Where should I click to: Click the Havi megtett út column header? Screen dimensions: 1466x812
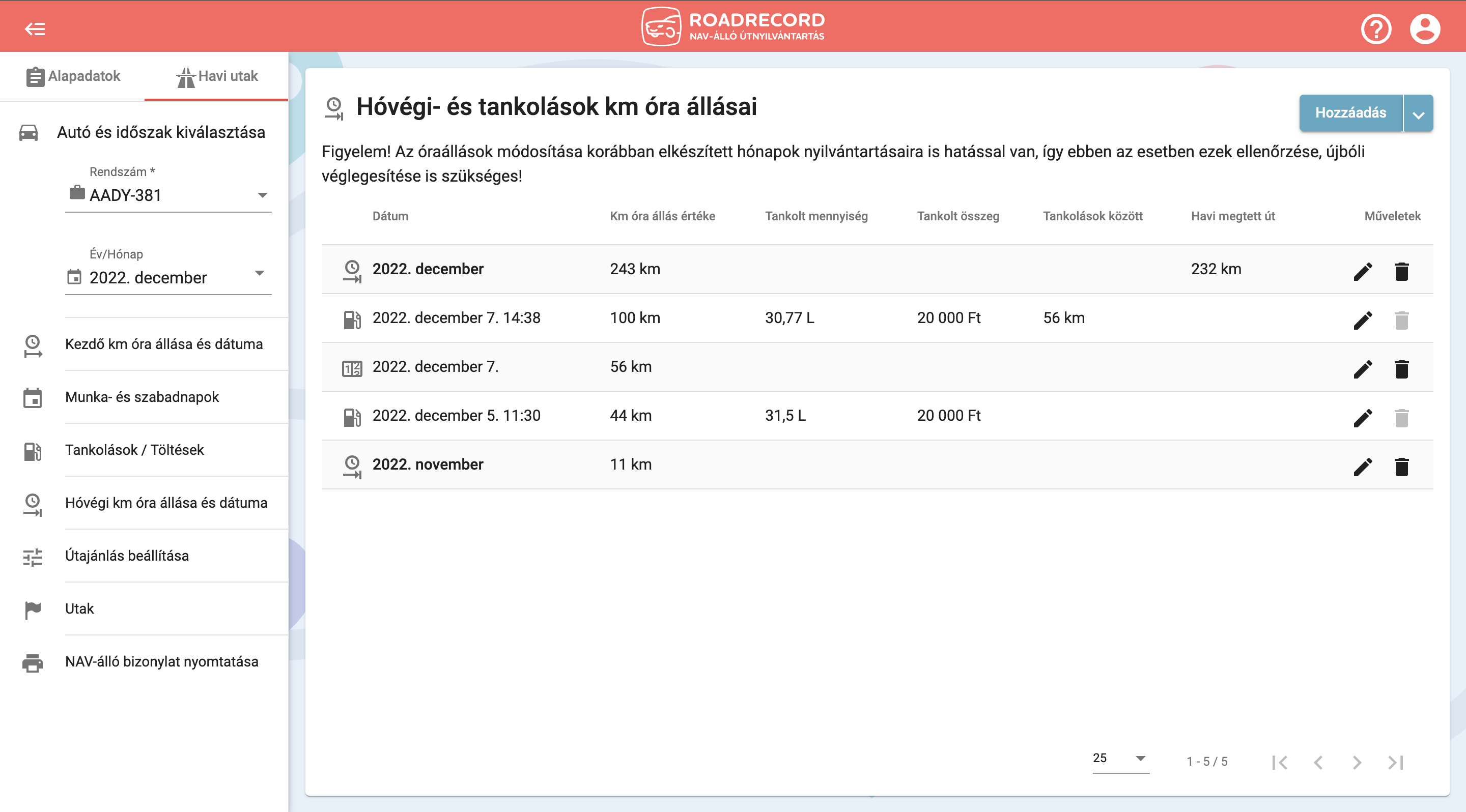pos(1233,216)
